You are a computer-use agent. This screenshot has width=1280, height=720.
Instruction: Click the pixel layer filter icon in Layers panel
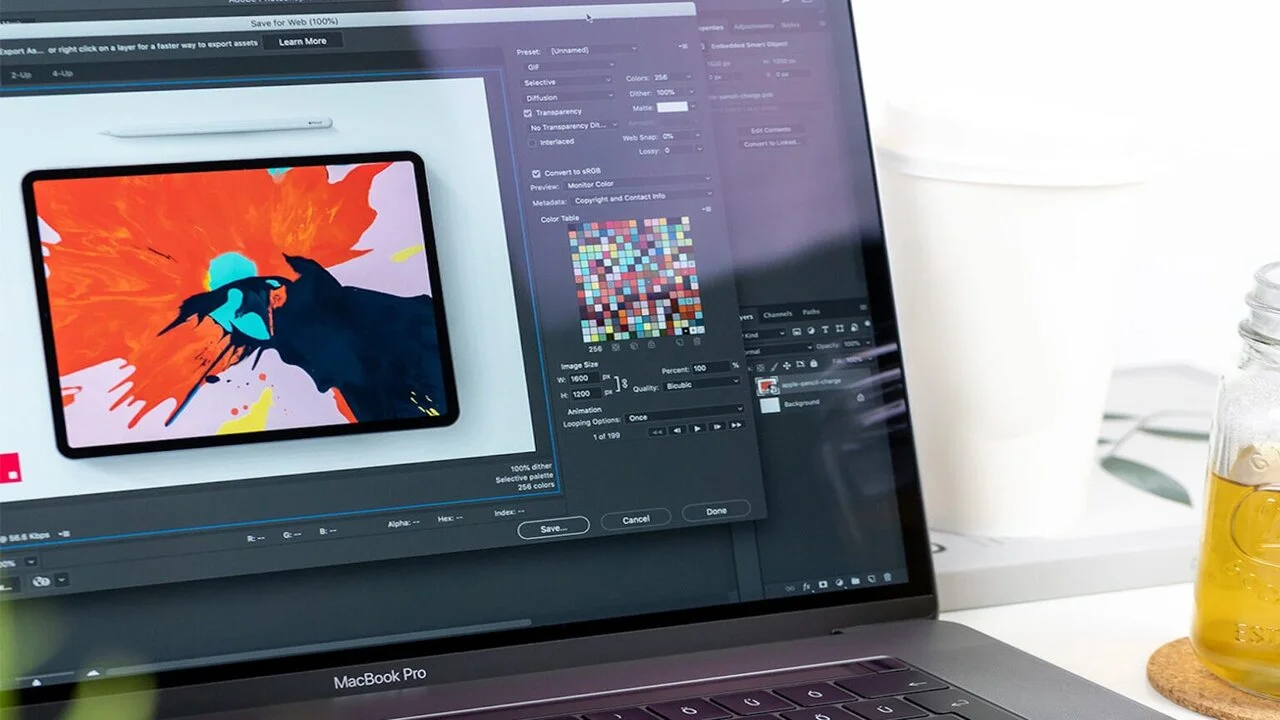(797, 331)
